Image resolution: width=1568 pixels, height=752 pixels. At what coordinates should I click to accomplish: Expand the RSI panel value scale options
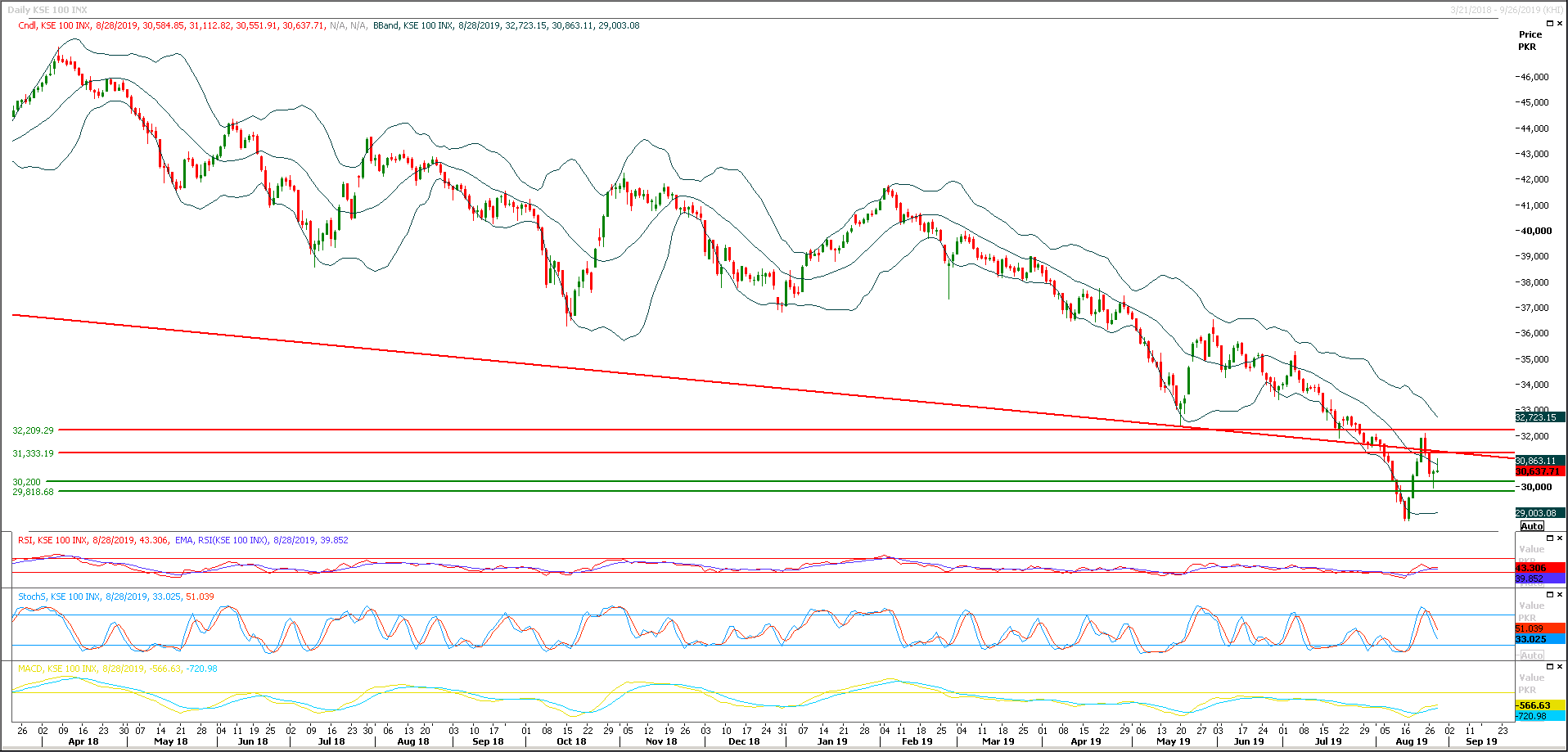tap(1530, 547)
